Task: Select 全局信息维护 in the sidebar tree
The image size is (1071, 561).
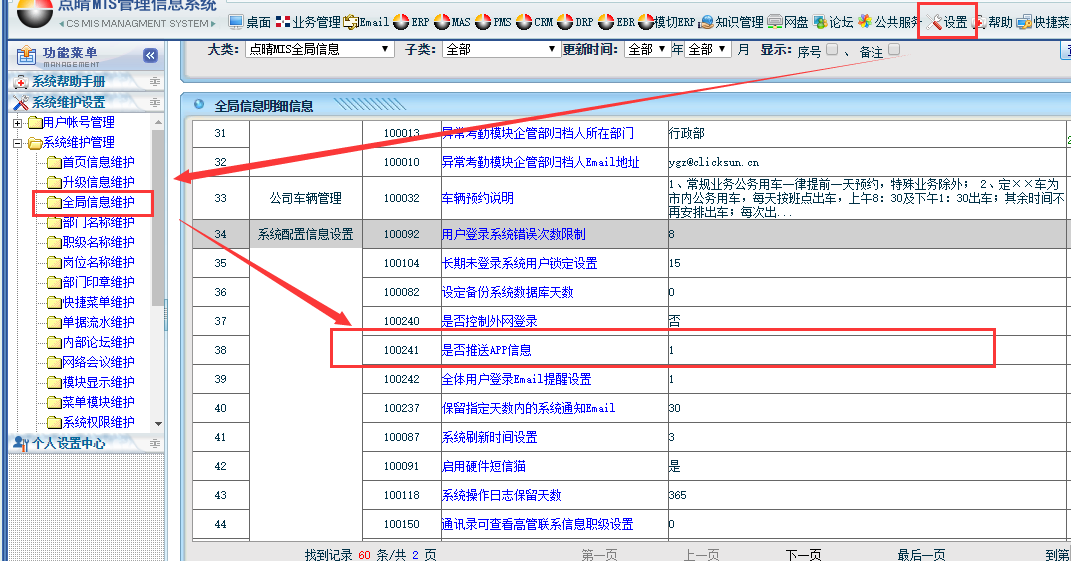Action: [98, 203]
